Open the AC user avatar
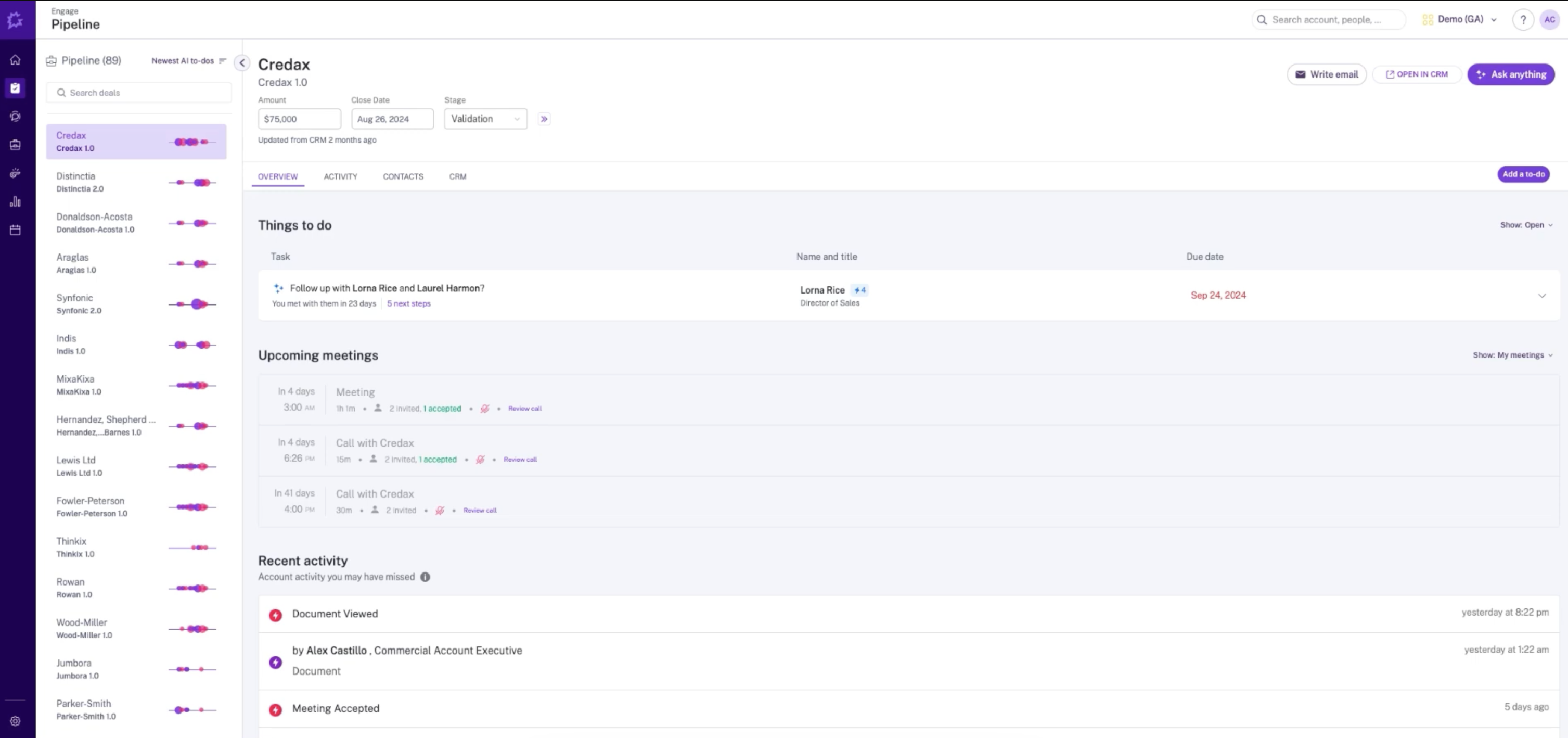Viewport: 1568px width, 738px height. pos(1549,19)
